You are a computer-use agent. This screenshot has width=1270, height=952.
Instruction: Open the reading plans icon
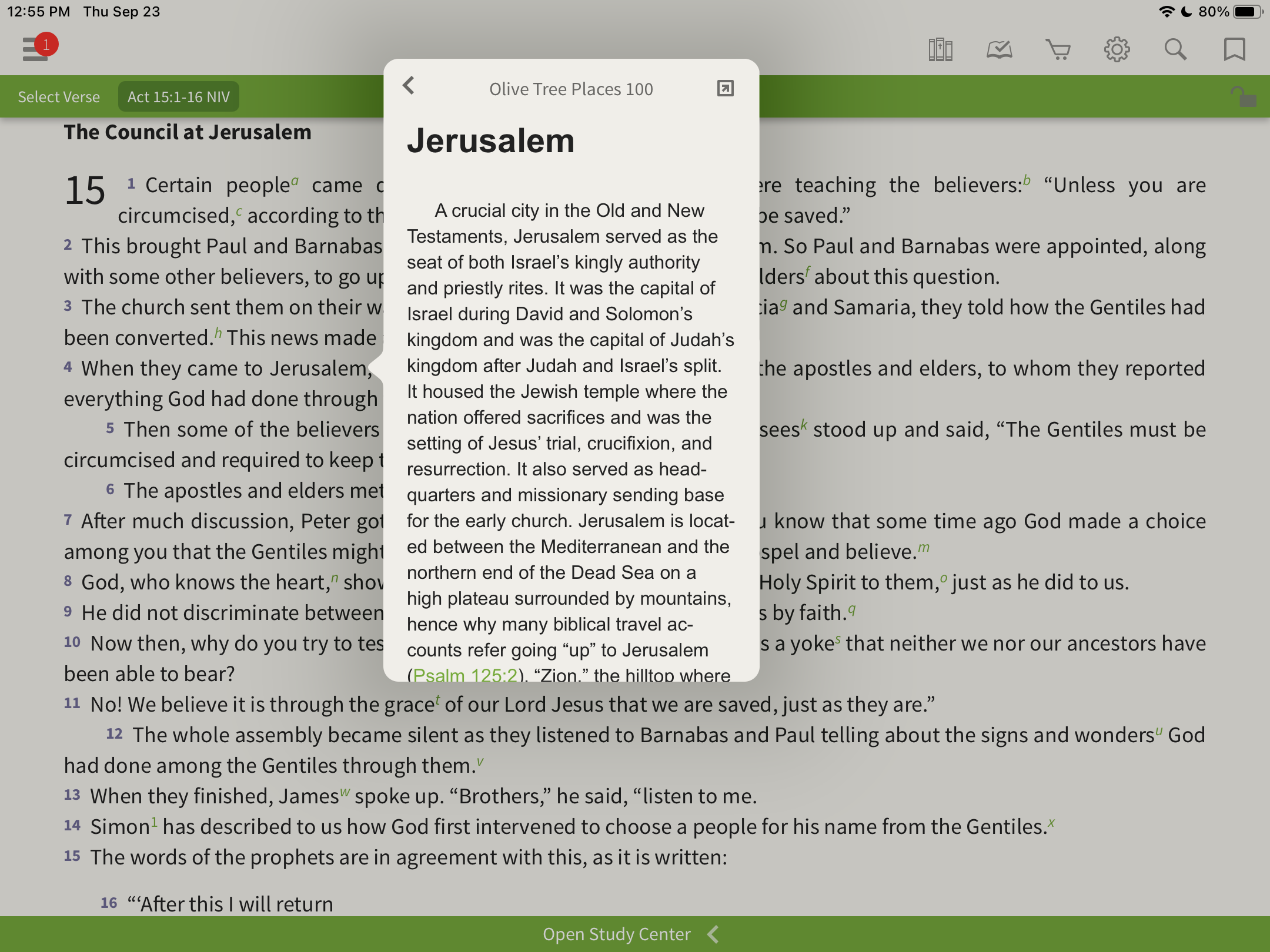pos(999,50)
